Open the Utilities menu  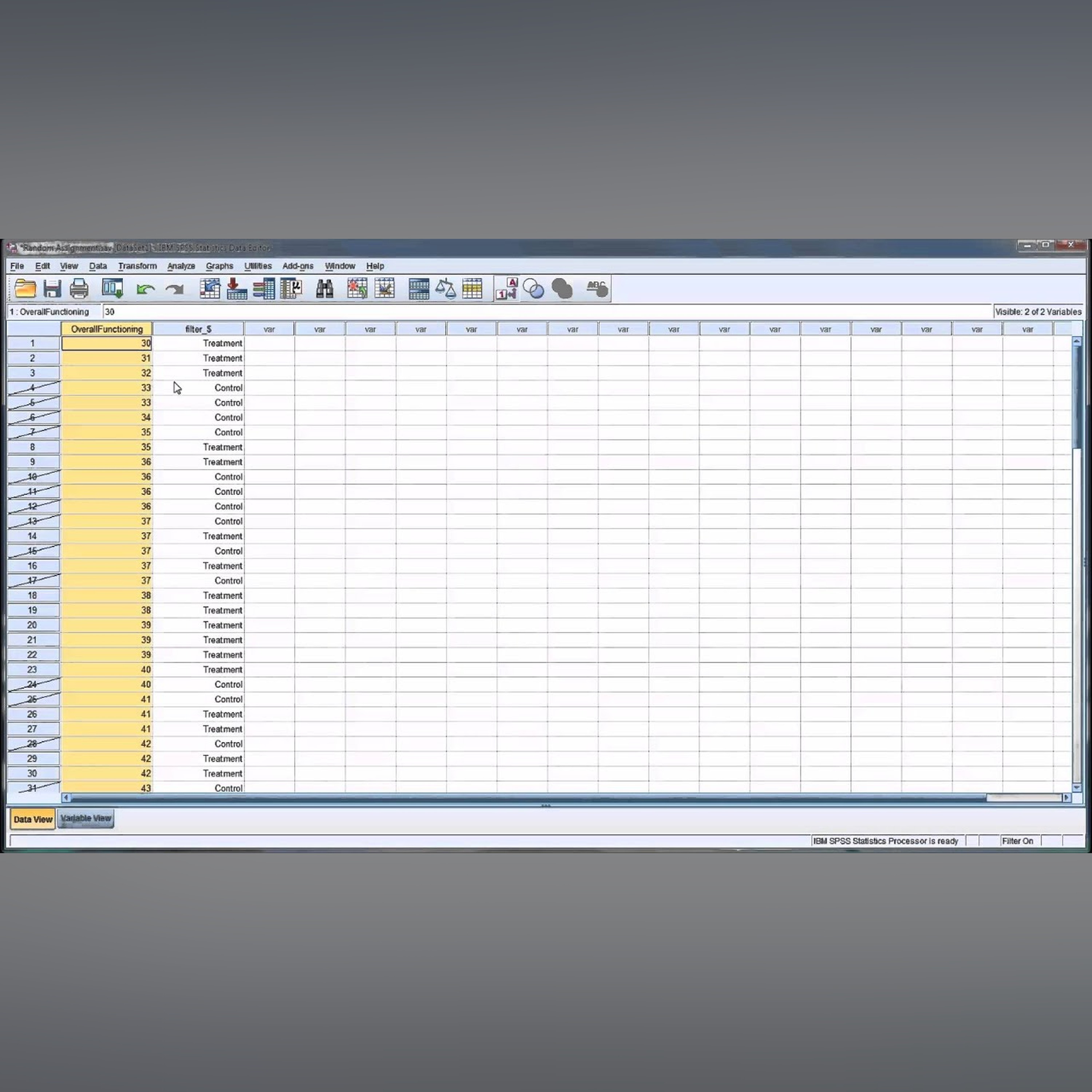tap(258, 266)
